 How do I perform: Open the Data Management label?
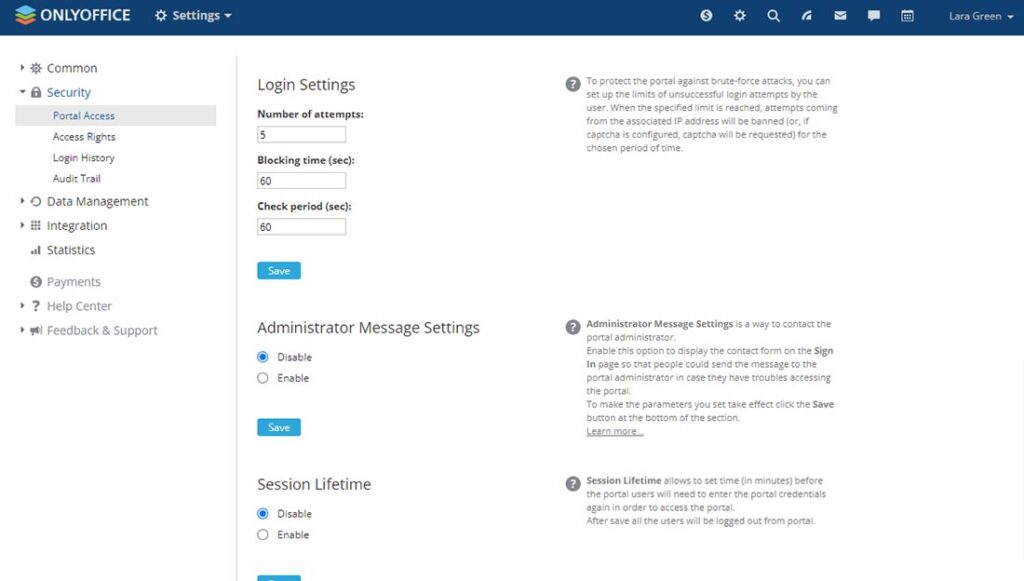pyautogui.click(x=97, y=201)
